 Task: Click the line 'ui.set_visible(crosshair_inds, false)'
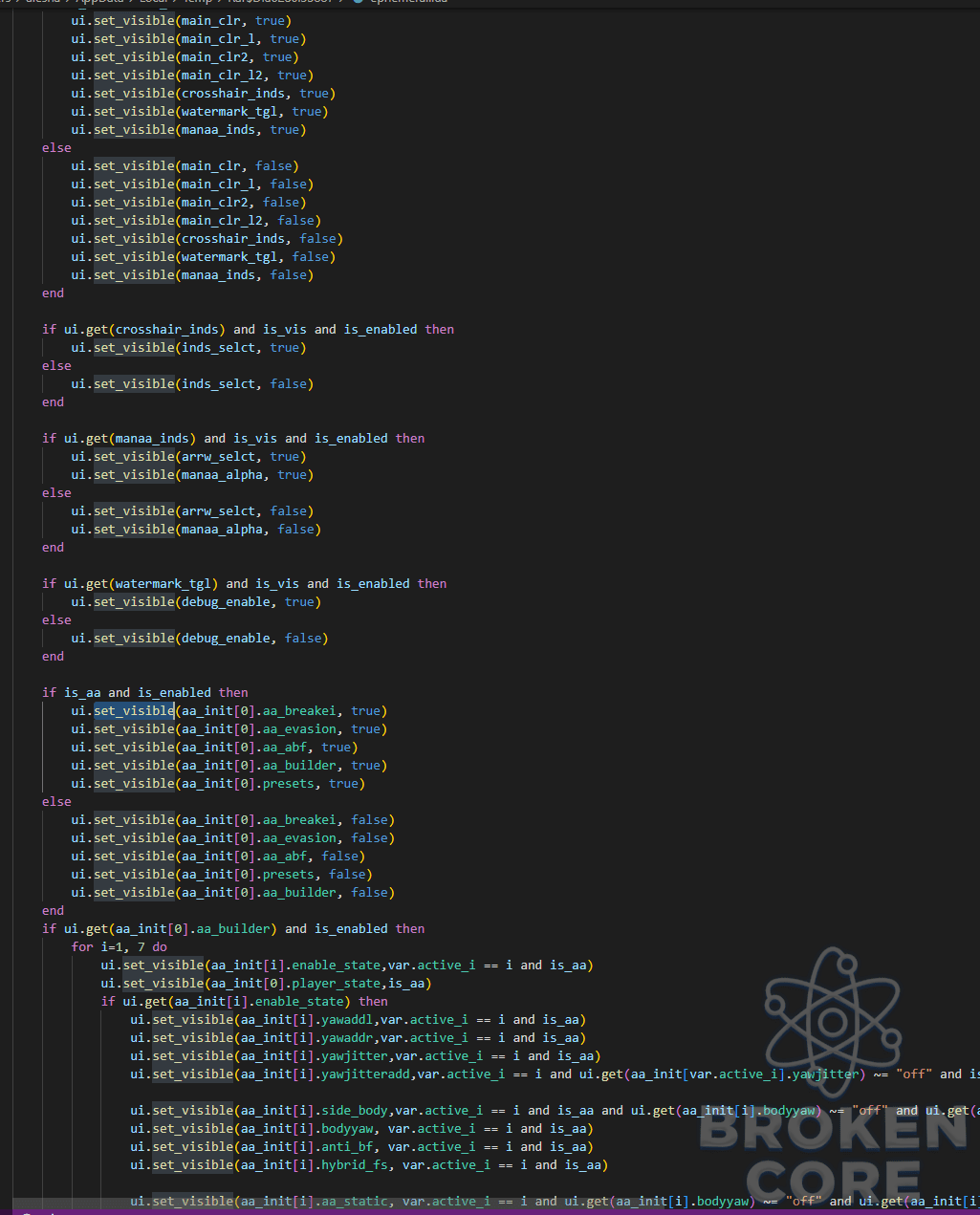click(x=207, y=239)
